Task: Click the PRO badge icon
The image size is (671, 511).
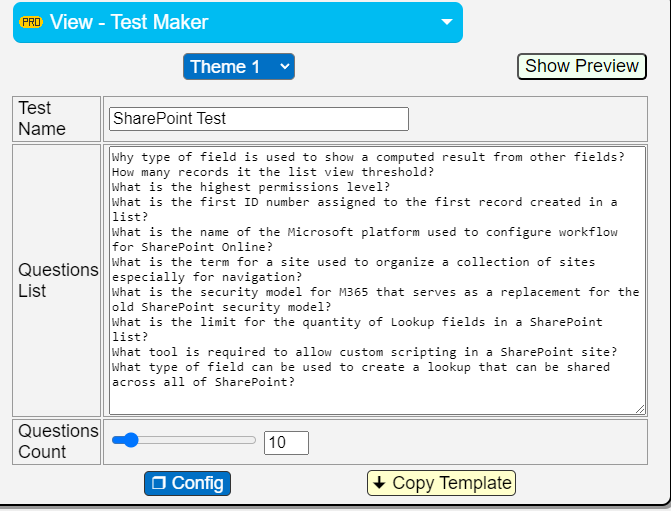Action: click(x=31, y=22)
